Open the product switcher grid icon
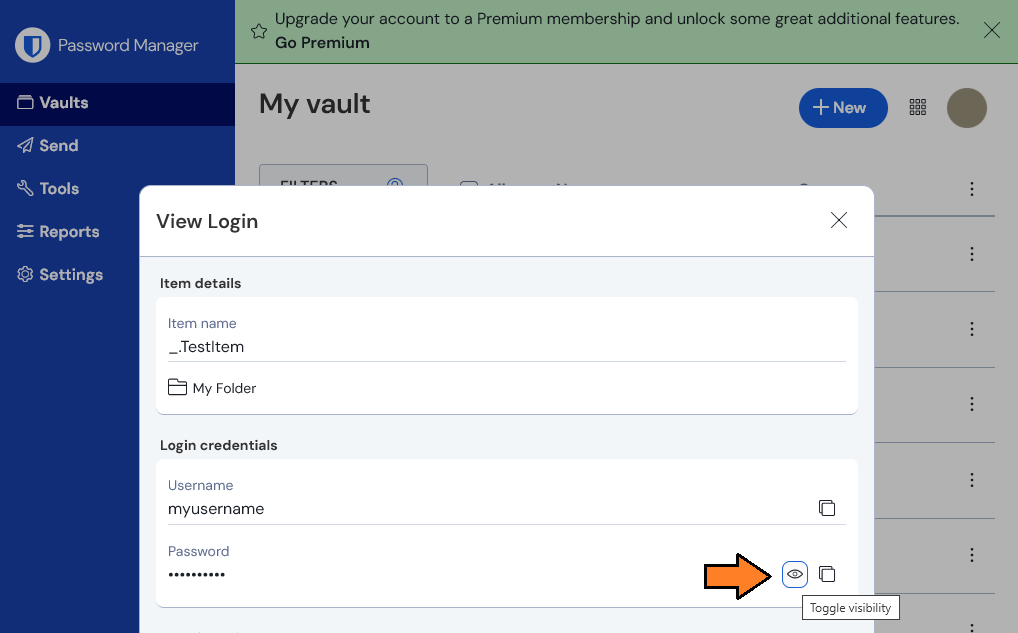 pos(917,107)
